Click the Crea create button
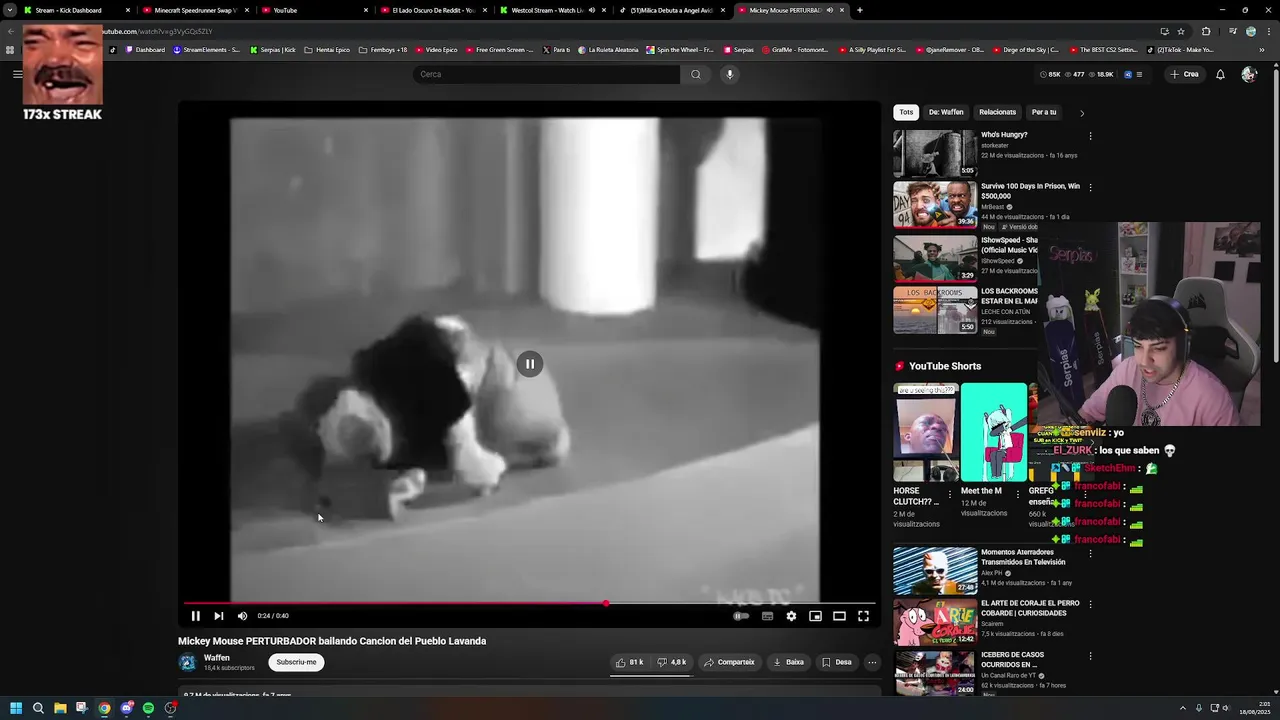 (x=1184, y=74)
